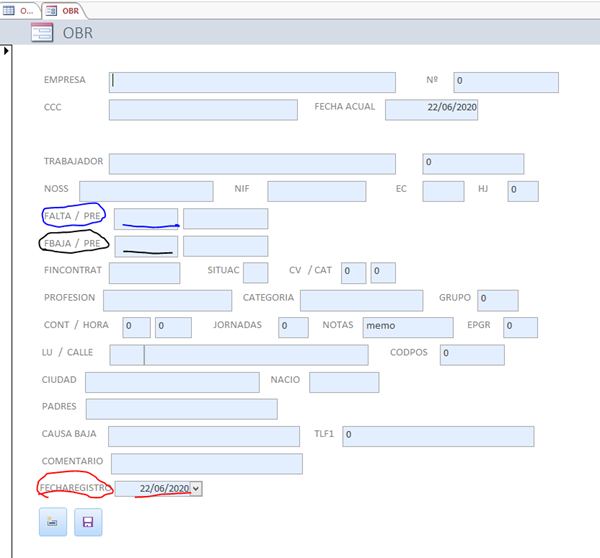Screen dimensions: 600x558
Task: Click the second FALTA / PRE field
Action: click(225, 219)
